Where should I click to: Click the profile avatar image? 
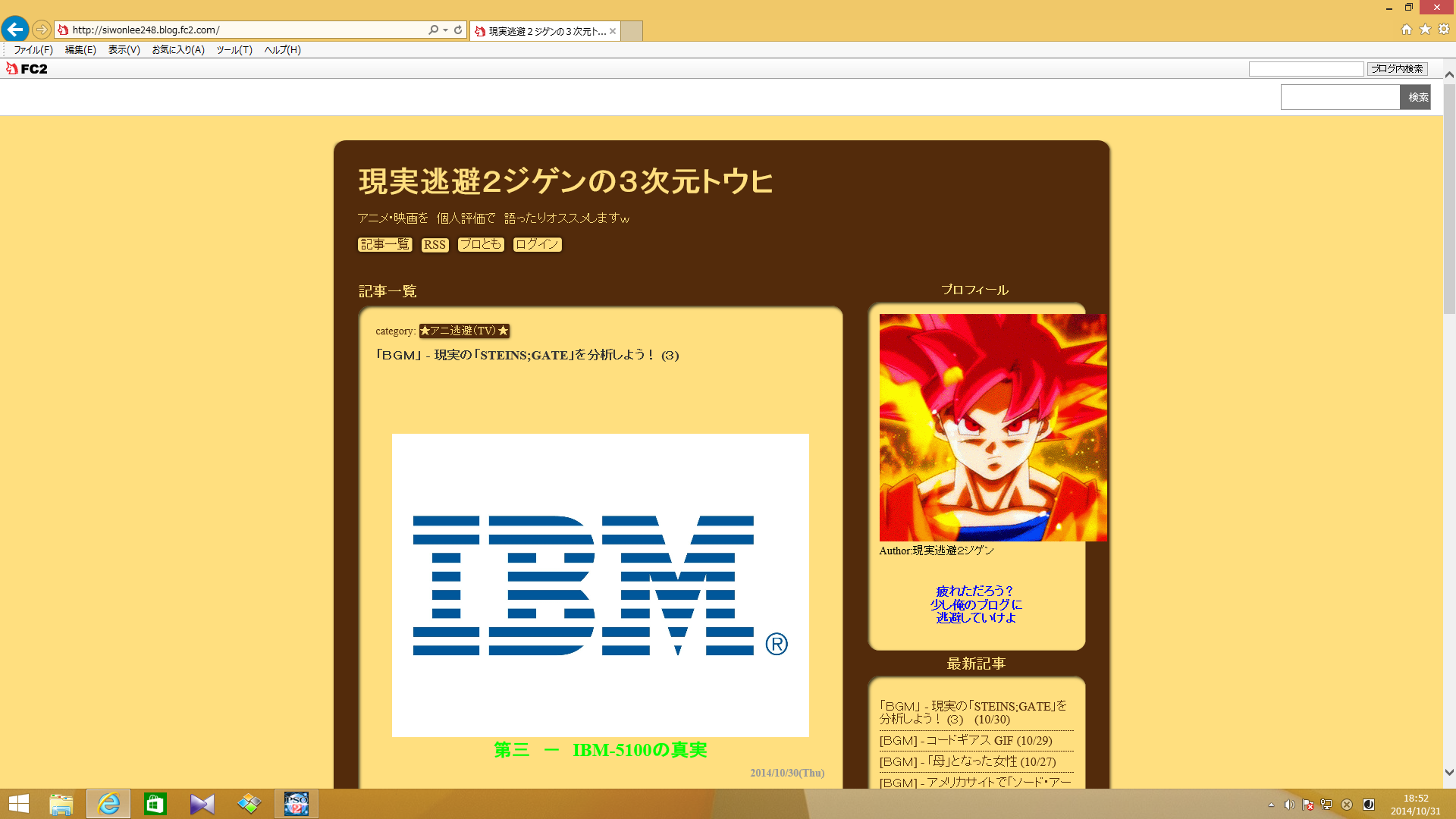point(993,427)
